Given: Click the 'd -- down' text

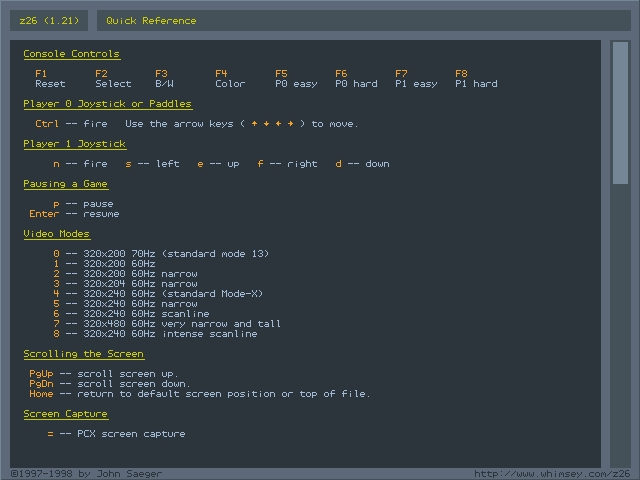Looking at the screenshot, I should [362, 164].
